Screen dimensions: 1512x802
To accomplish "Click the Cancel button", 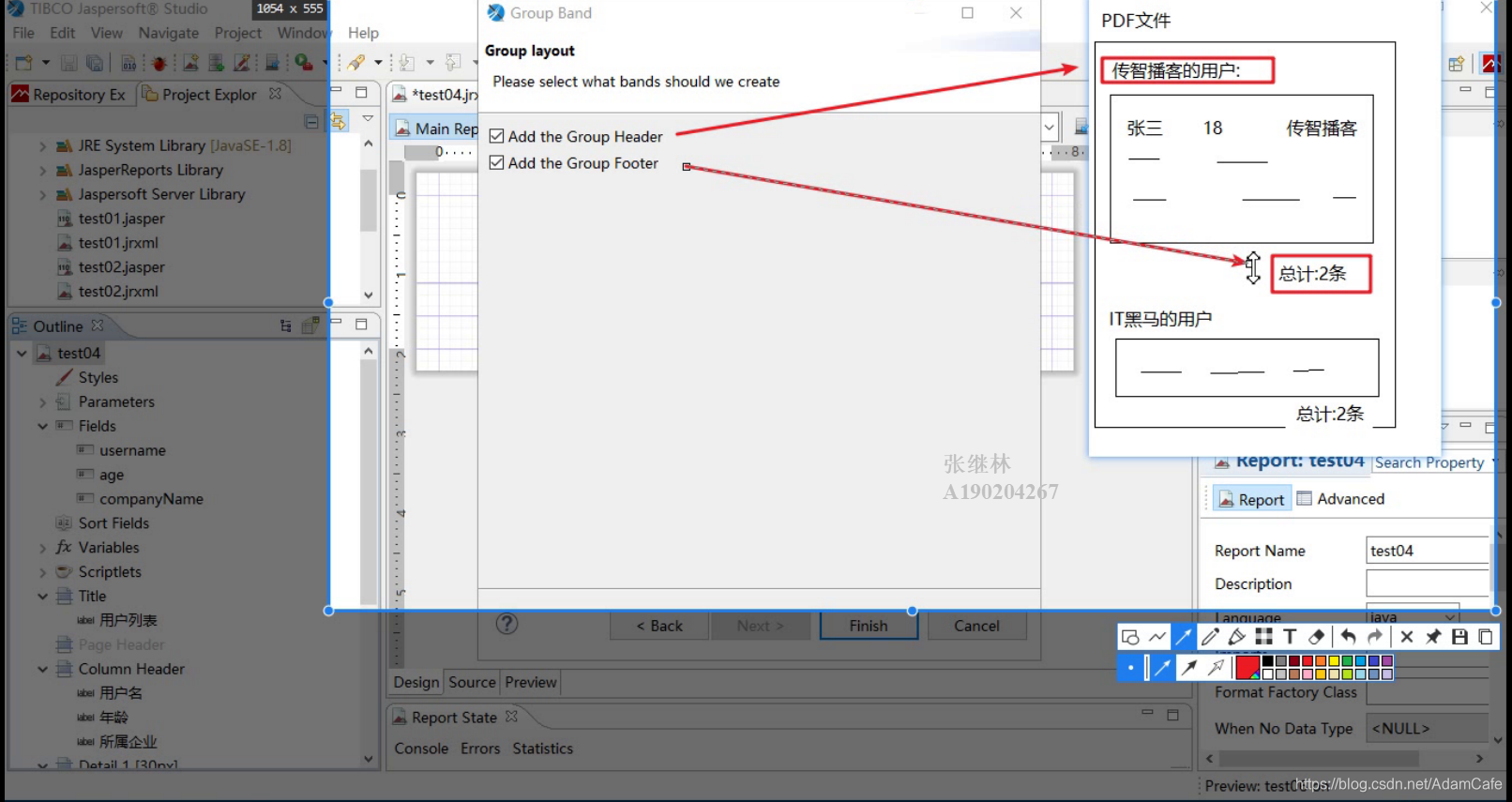I will tap(976, 626).
